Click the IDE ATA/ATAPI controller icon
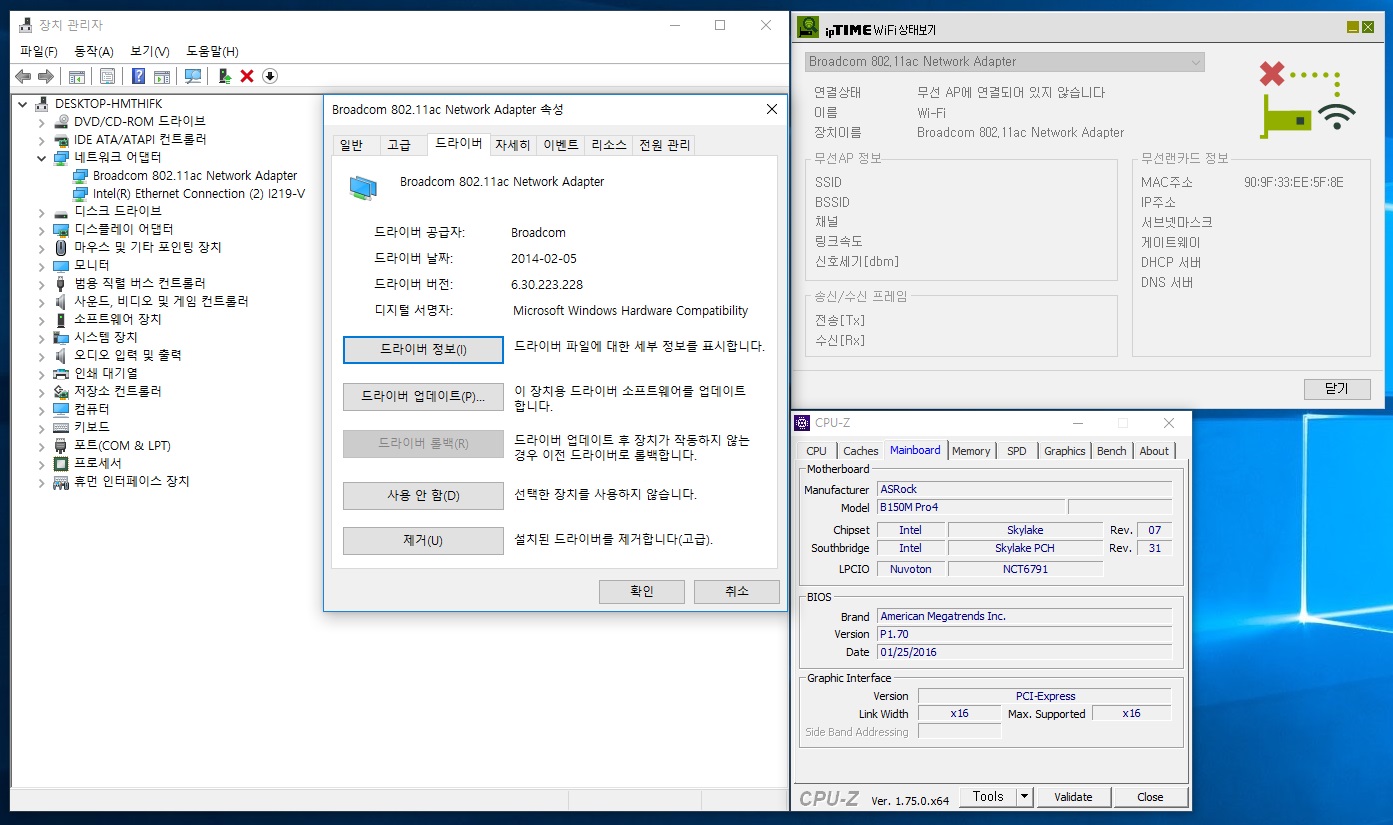Viewport: 1393px width, 825px height. point(62,140)
